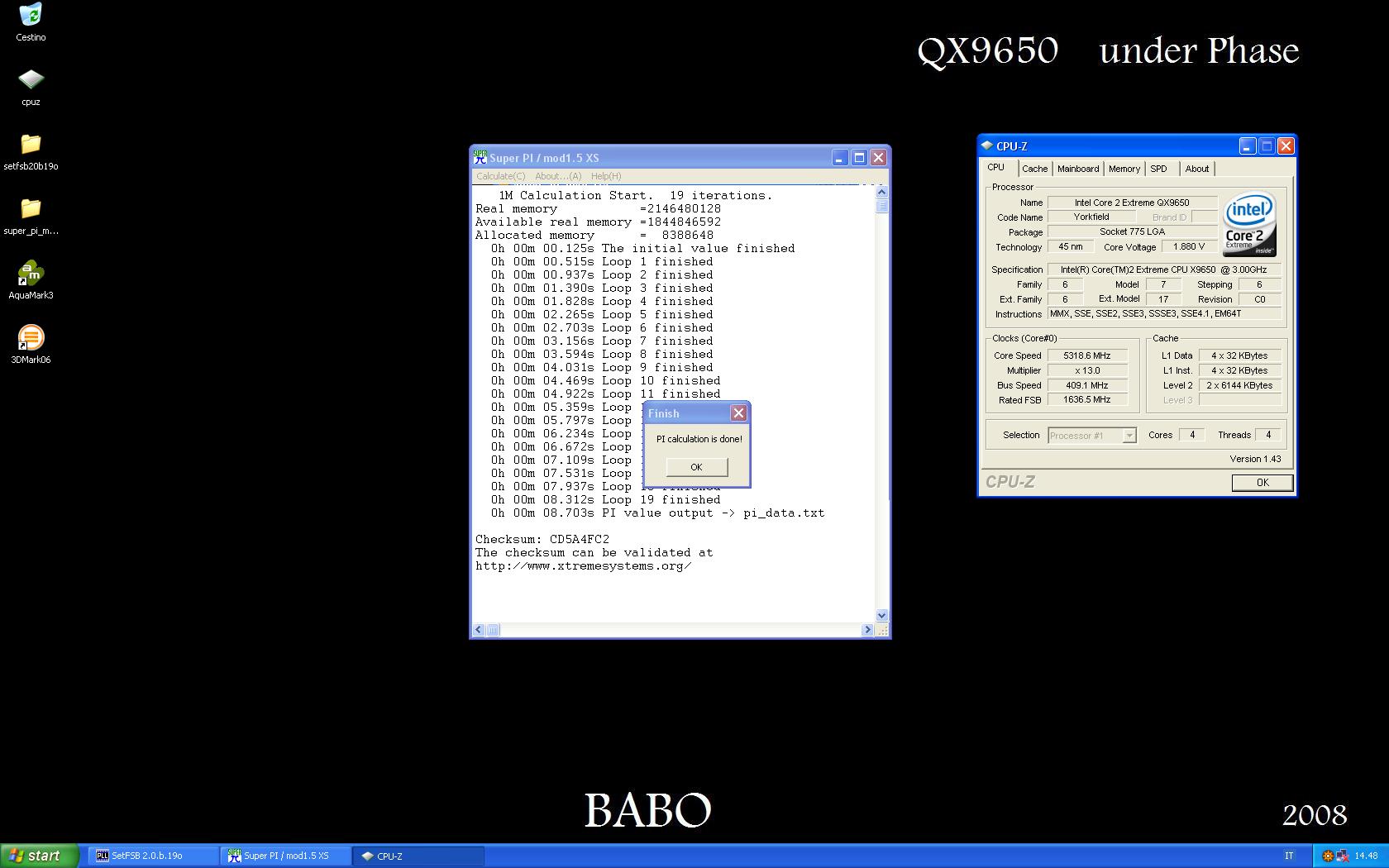Switch to the Cache tab in CPU-Z

(1034, 169)
